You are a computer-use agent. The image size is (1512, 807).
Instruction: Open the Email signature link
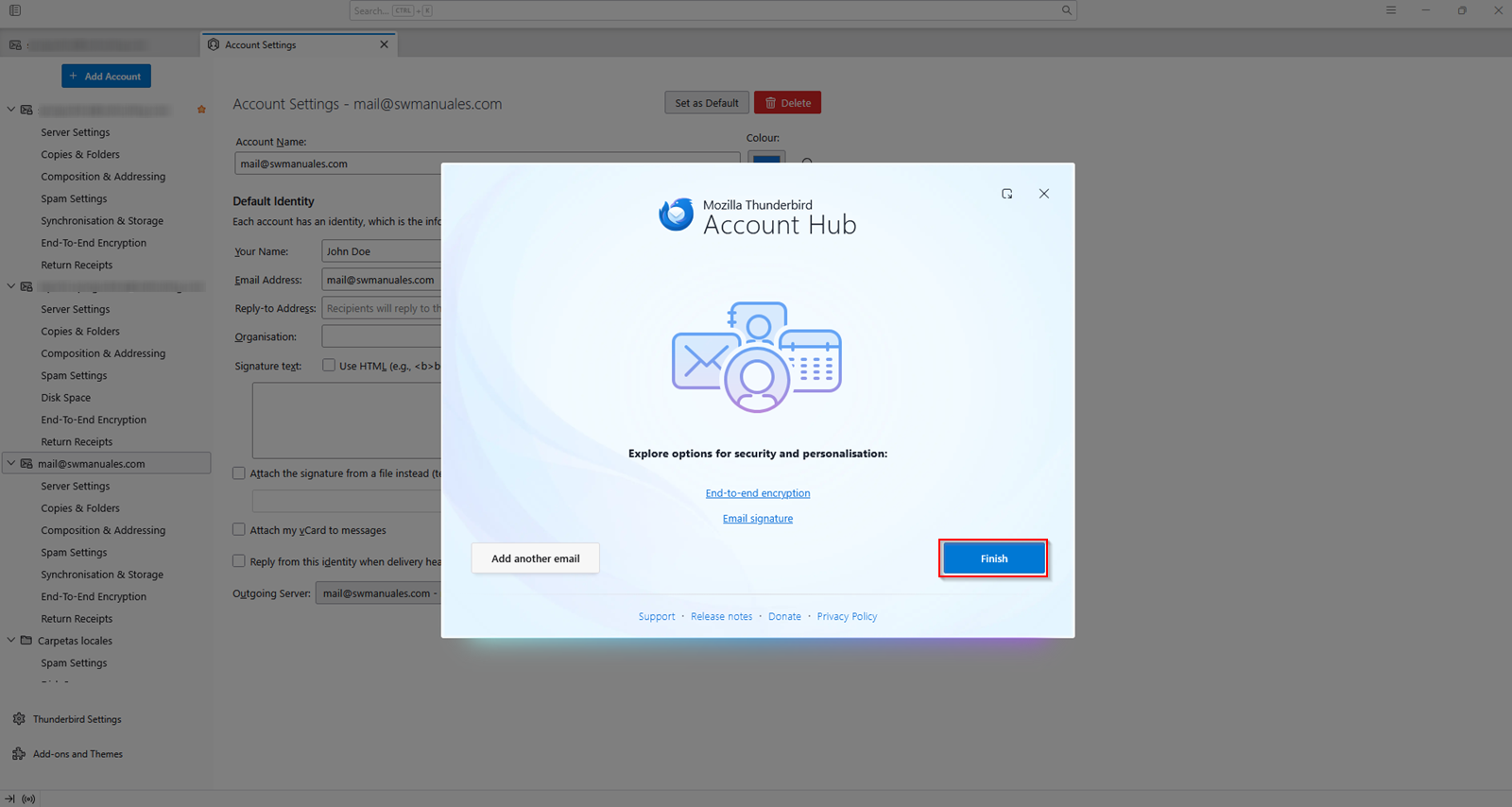758,519
